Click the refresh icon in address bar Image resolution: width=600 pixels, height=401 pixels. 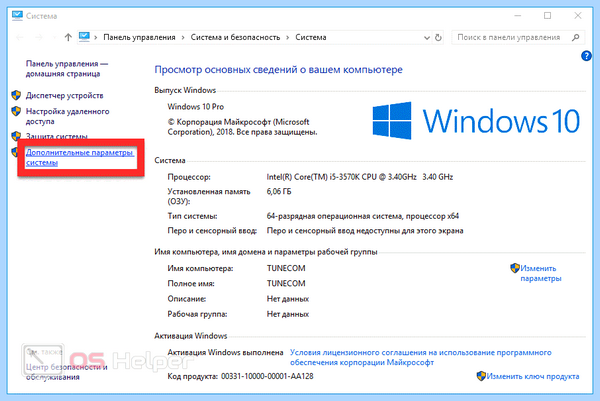438,37
